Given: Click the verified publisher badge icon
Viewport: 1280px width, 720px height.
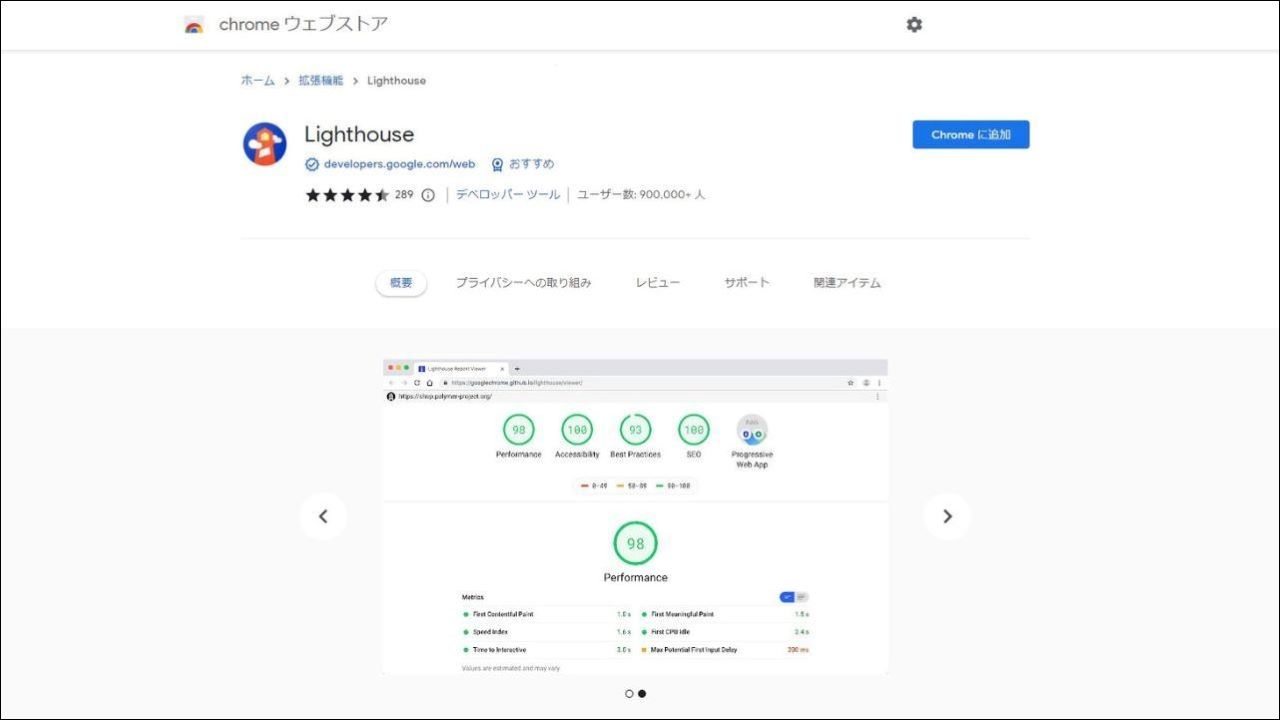Looking at the screenshot, I should click(x=312, y=164).
